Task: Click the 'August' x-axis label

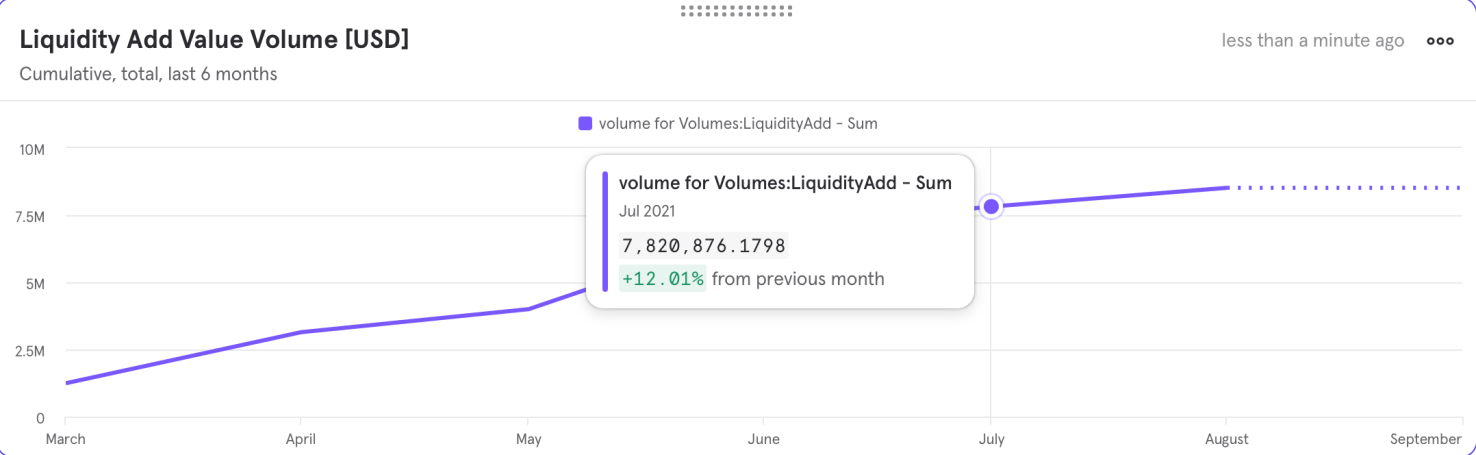Action: click(x=1226, y=439)
